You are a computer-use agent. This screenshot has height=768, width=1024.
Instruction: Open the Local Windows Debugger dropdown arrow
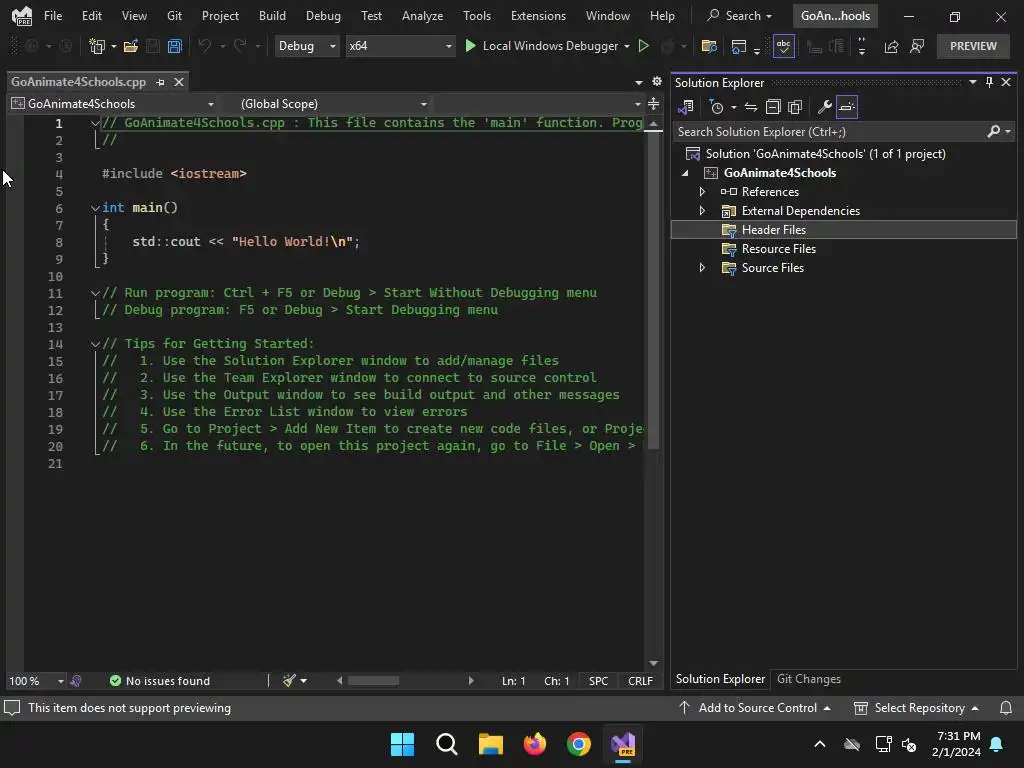(x=627, y=46)
